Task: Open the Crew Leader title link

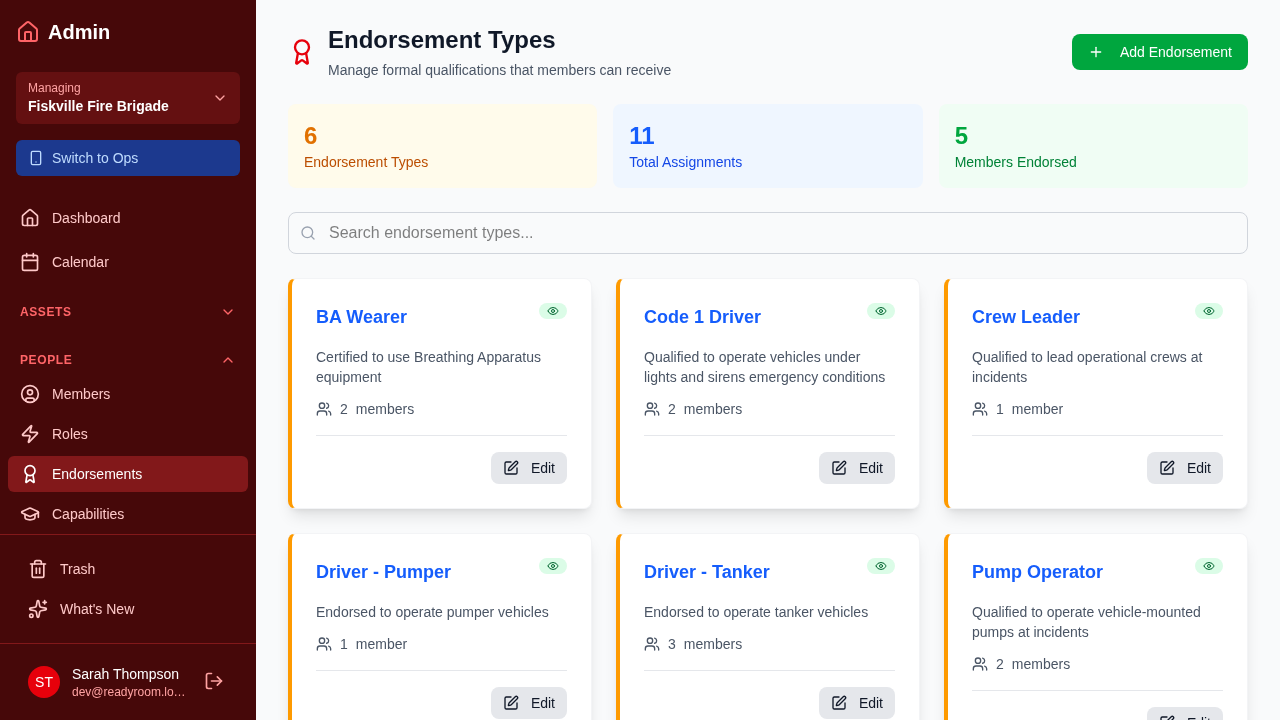Action: [x=1026, y=317]
